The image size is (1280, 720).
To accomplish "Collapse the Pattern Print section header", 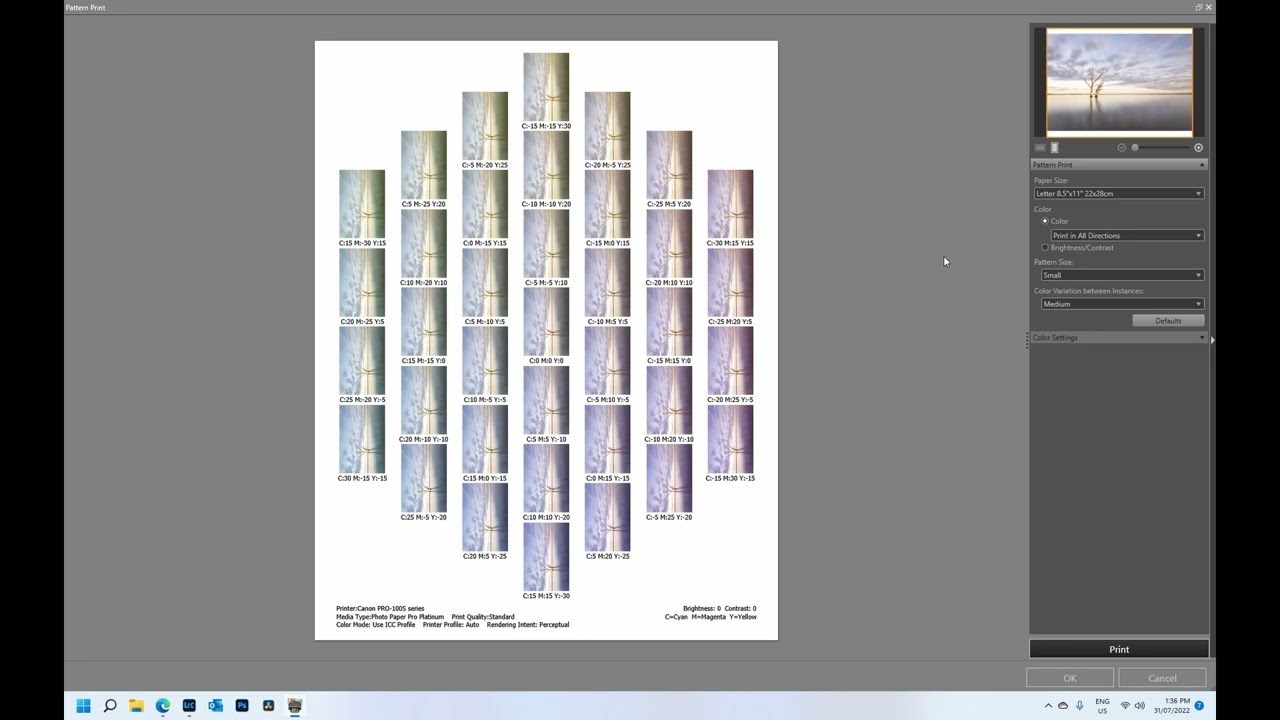I will point(1118,164).
